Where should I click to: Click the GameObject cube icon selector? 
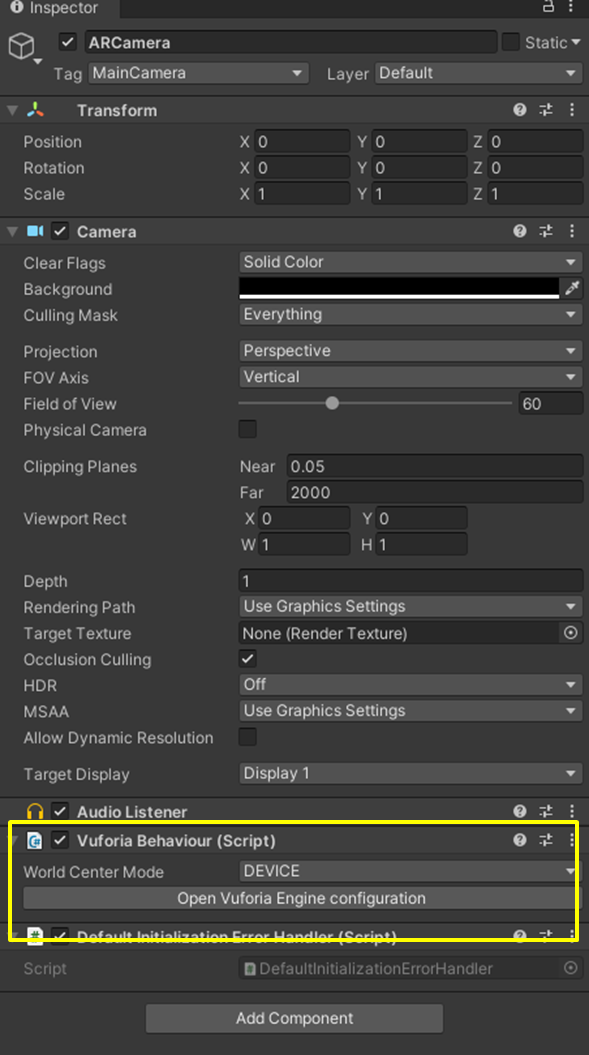point(24,48)
